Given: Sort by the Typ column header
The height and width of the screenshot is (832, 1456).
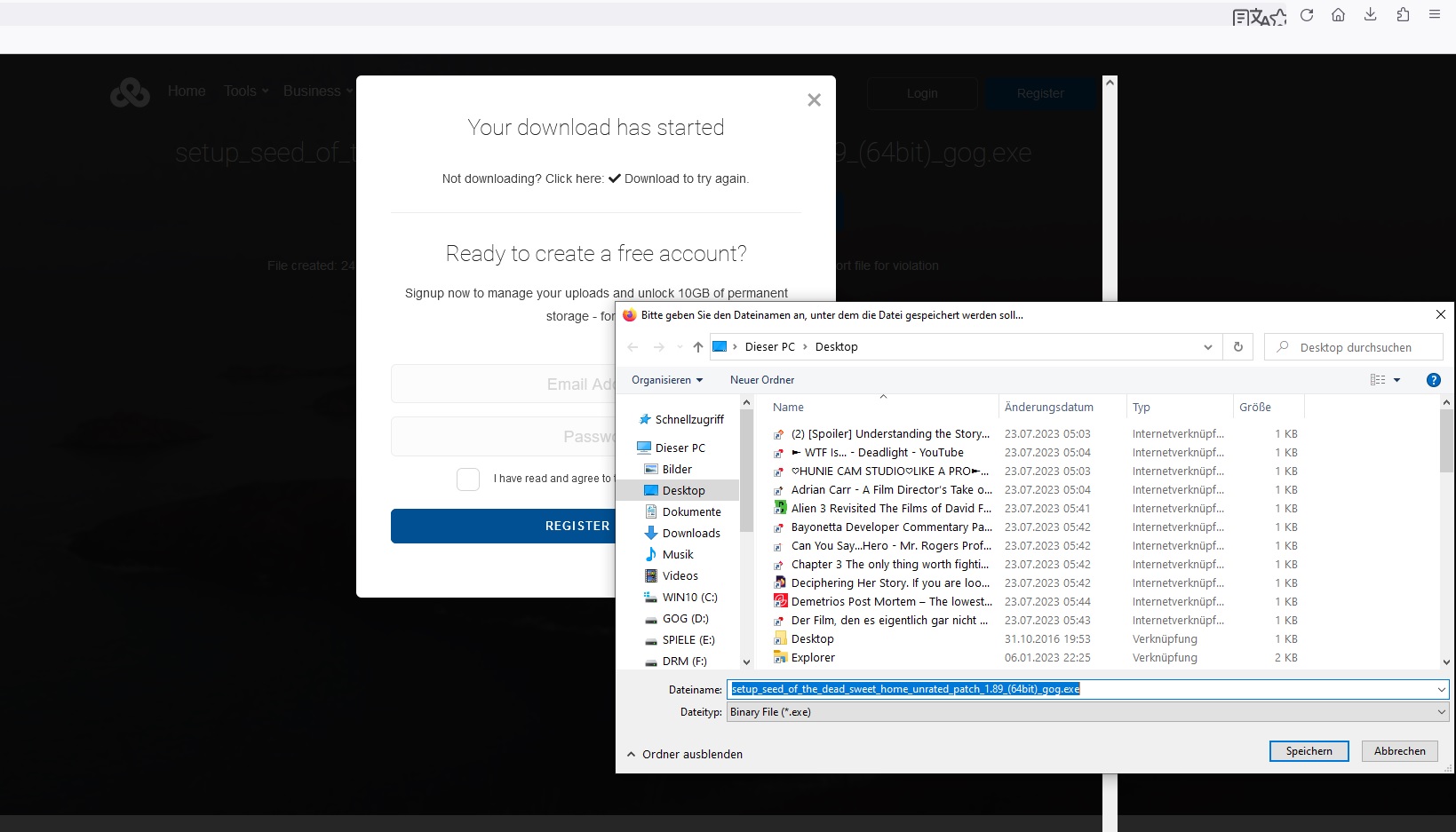Looking at the screenshot, I should pyautogui.click(x=1180, y=408).
